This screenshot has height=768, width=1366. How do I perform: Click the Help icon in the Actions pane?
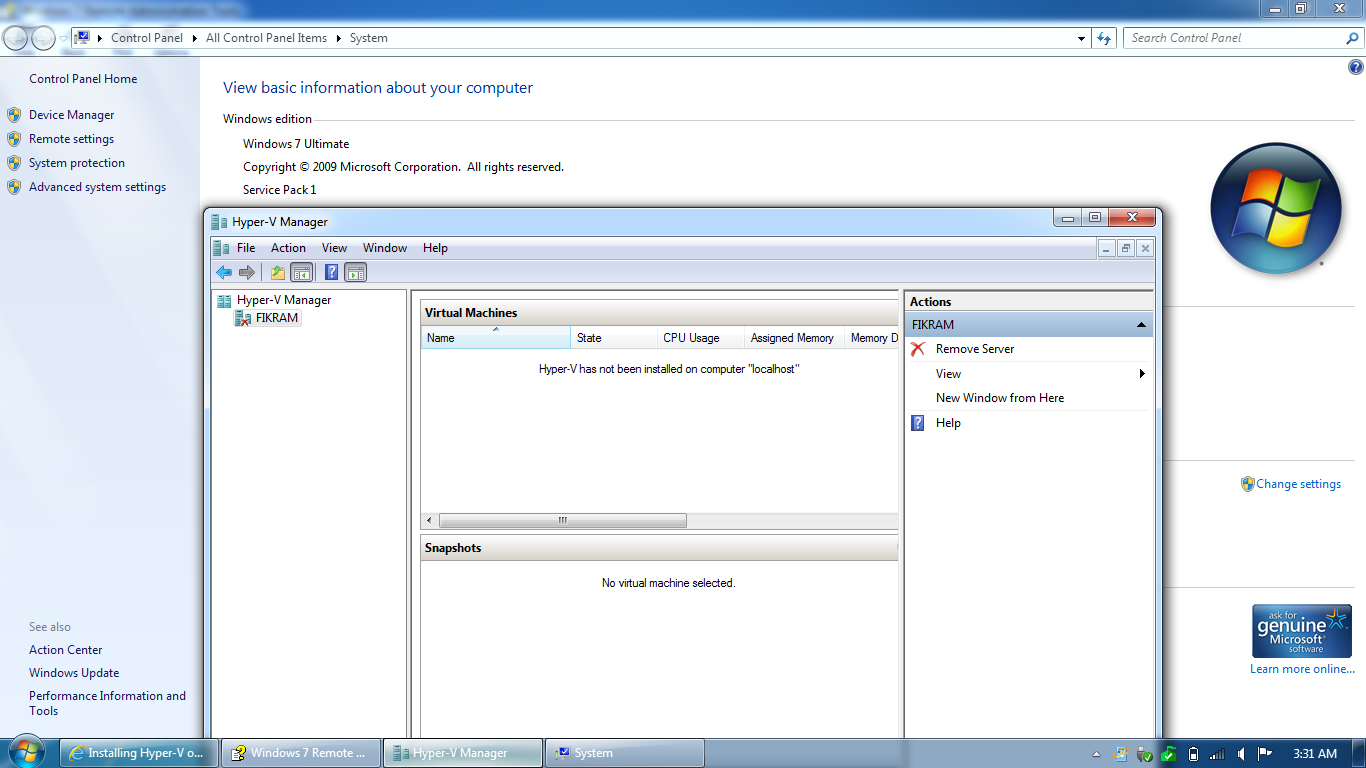pos(918,423)
